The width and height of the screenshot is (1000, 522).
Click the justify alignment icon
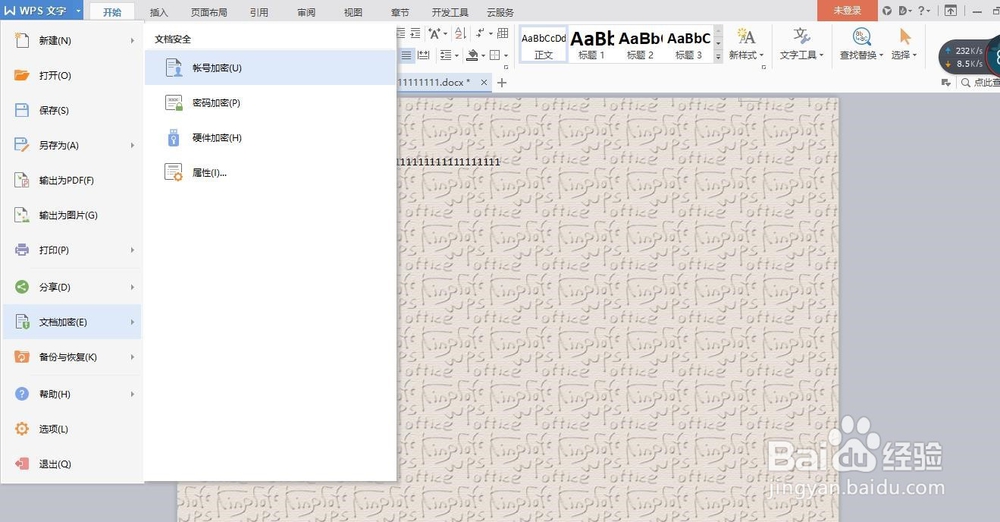[406, 56]
